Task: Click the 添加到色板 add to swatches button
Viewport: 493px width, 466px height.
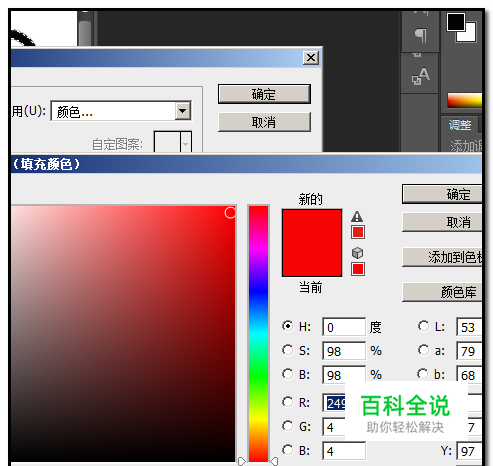Action: click(442, 257)
